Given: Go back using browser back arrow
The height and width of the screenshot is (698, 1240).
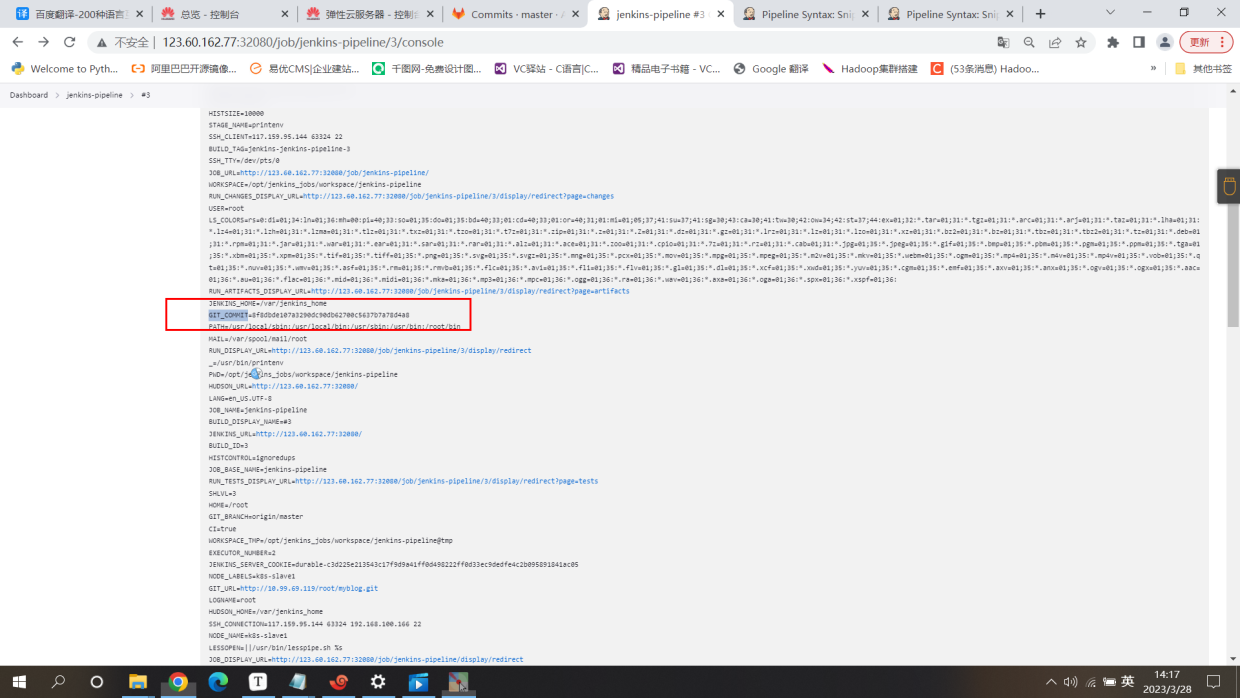Looking at the screenshot, I should click(x=17, y=42).
